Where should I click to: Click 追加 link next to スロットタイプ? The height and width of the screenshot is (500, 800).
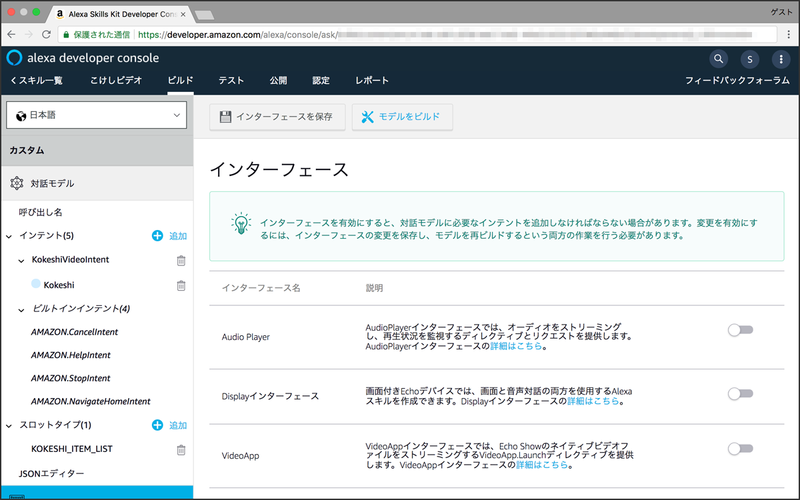coord(178,425)
